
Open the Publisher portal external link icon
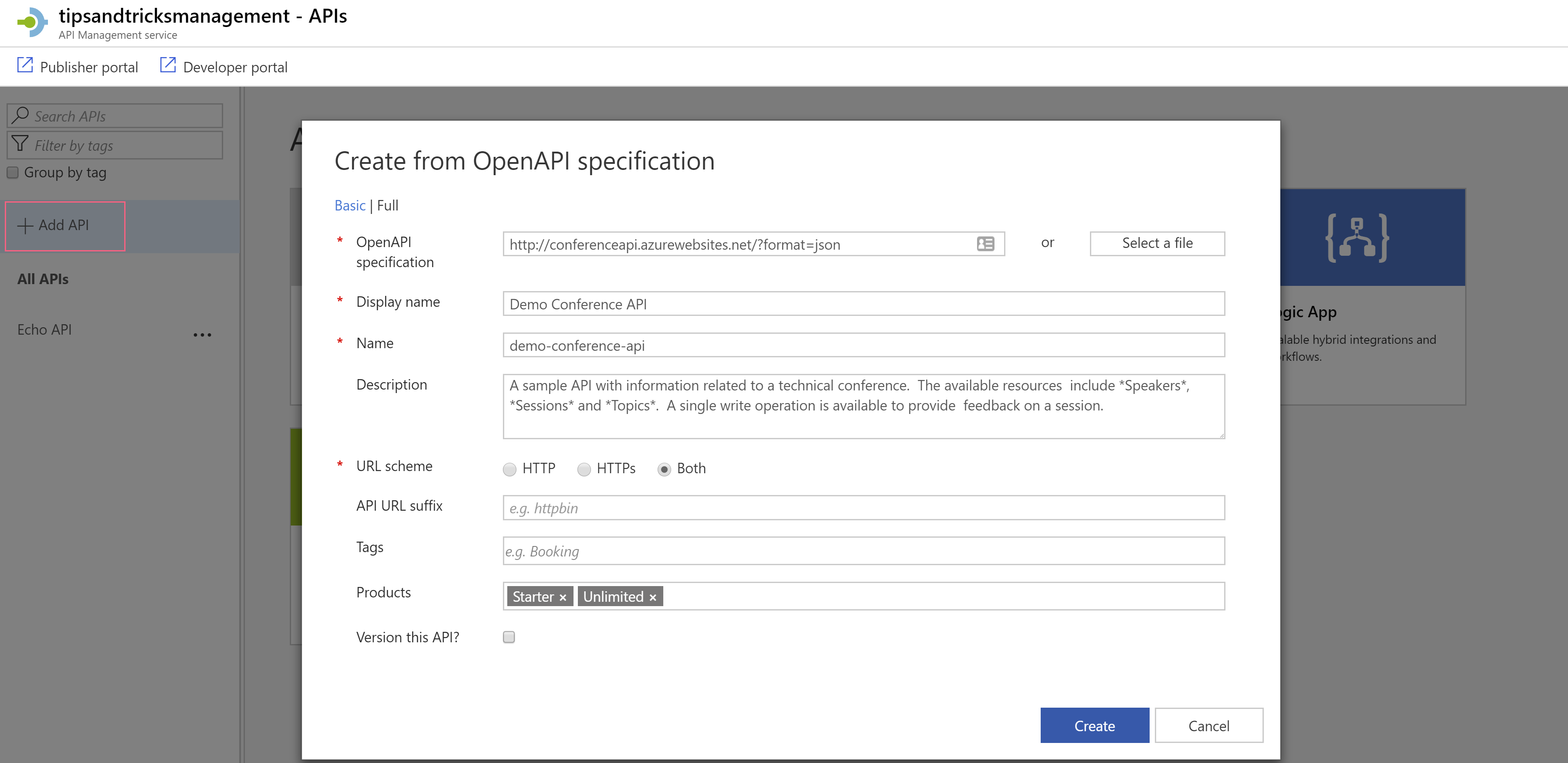point(25,66)
